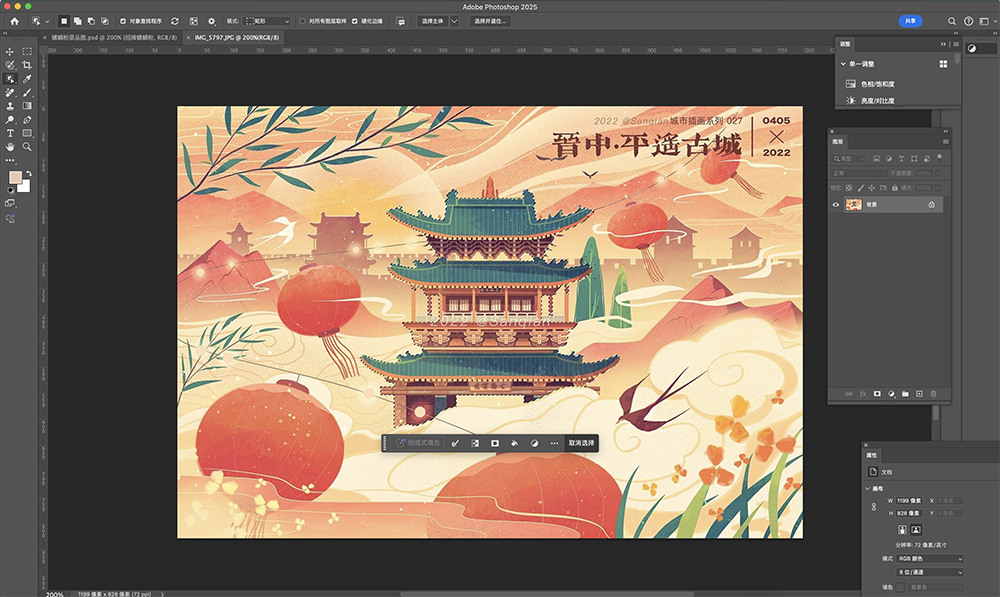The image size is (1000, 597).
Task: Toggle the 对象查找程序 checkbox
Action: click(123, 20)
